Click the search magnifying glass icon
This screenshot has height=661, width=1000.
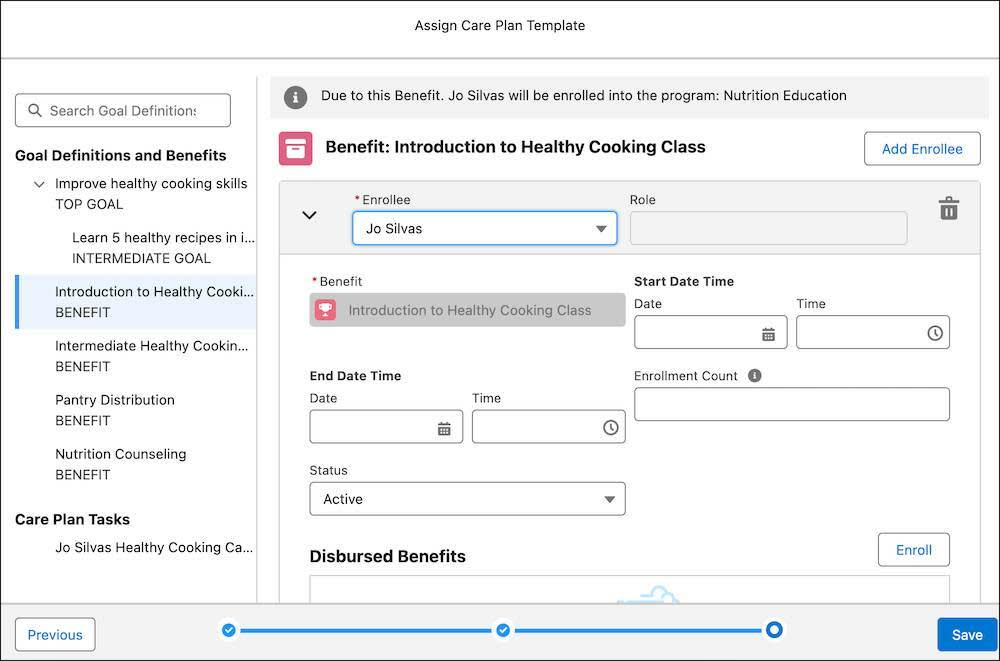coord(35,110)
